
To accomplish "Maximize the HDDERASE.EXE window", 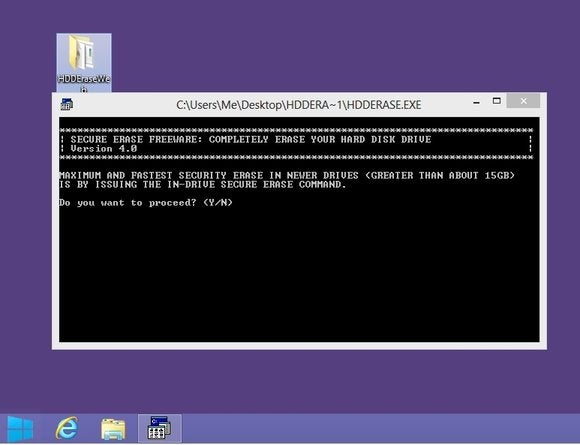I will 496,101.
